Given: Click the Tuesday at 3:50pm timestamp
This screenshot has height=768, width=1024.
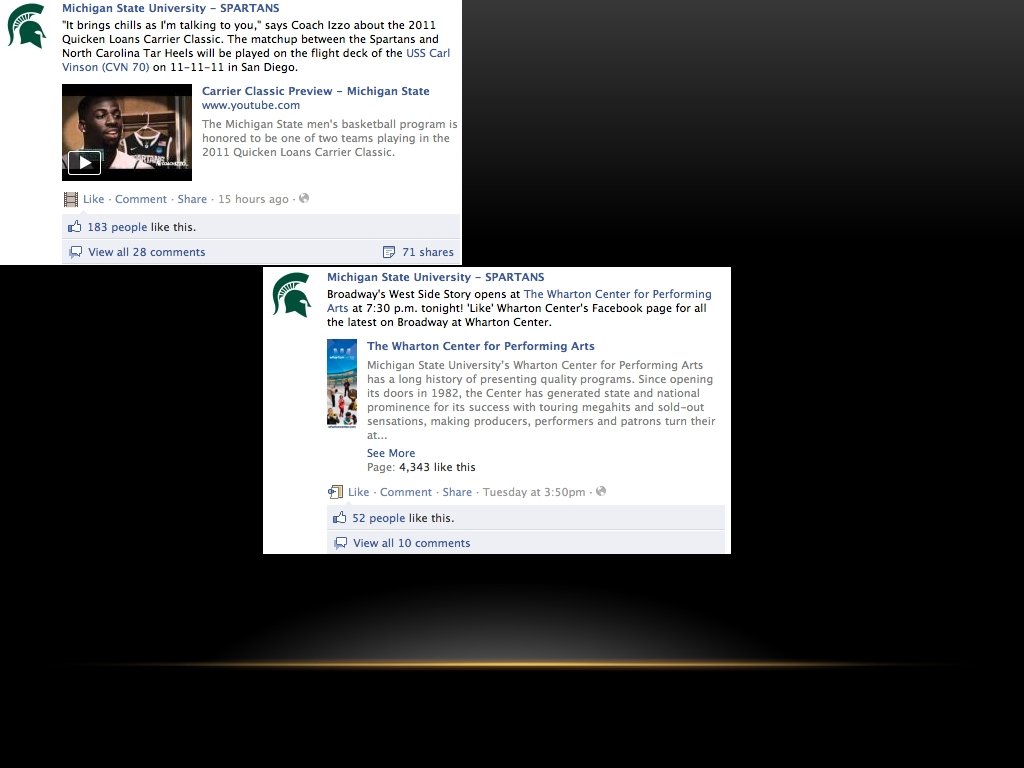Looking at the screenshot, I should coord(534,492).
